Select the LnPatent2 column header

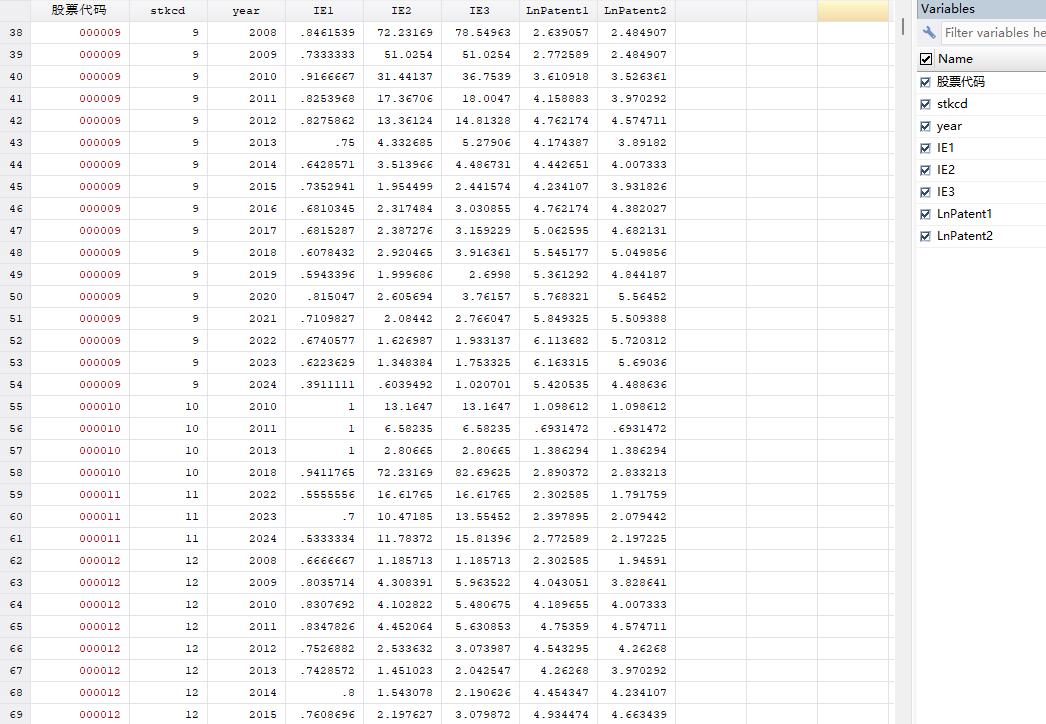(x=636, y=10)
